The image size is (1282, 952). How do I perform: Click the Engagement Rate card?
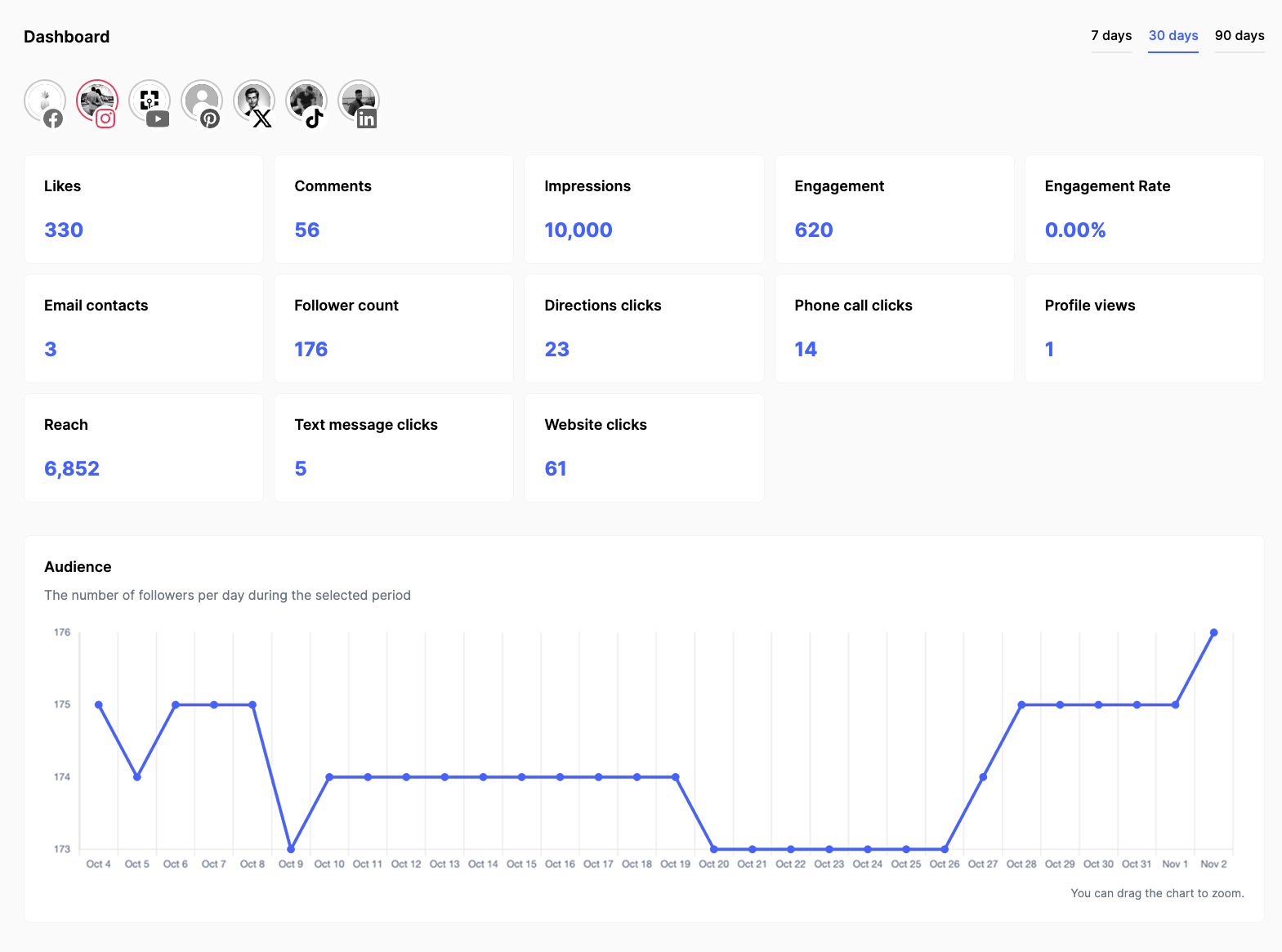click(x=1144, y=209)
